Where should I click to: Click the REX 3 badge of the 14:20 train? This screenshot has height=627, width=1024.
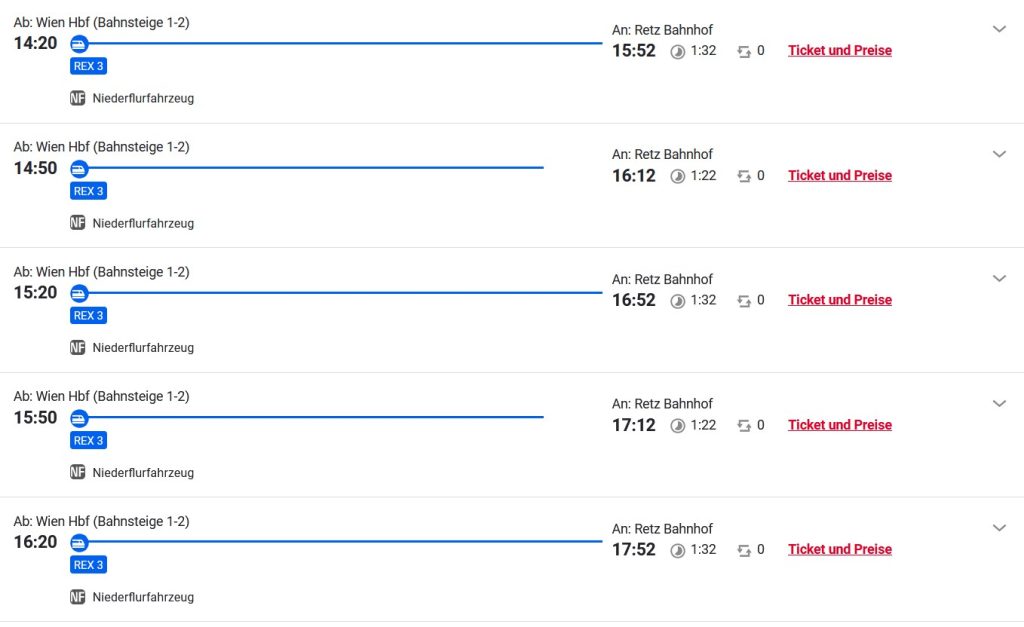(x=88, y=66)
